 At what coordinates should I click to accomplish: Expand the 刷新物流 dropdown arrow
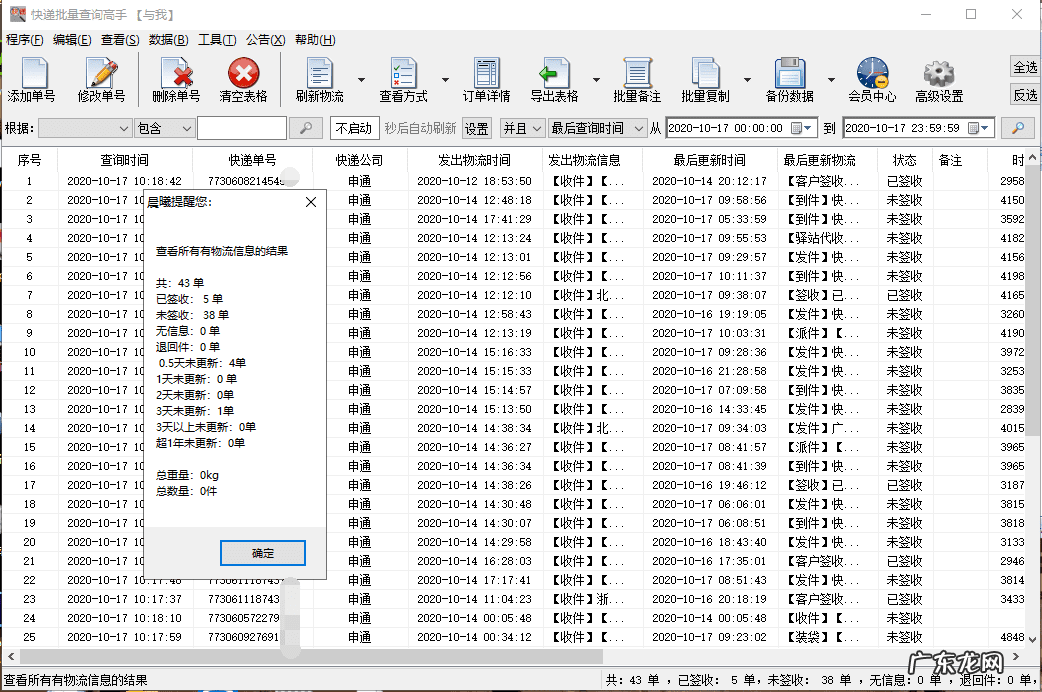tap(360, 80)
